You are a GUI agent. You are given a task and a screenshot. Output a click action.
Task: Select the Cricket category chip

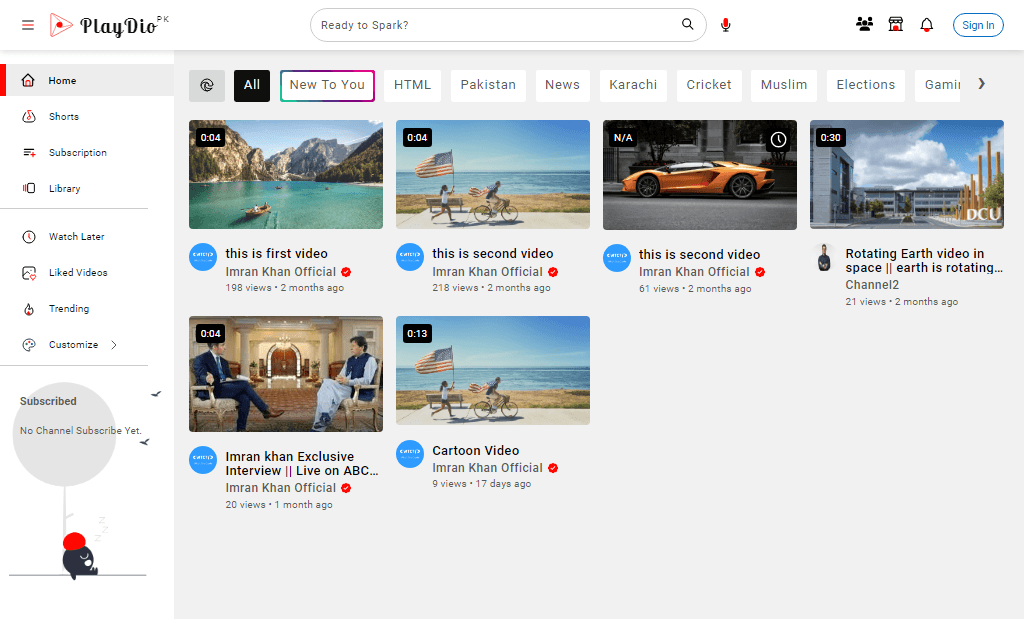click(709, 86)
